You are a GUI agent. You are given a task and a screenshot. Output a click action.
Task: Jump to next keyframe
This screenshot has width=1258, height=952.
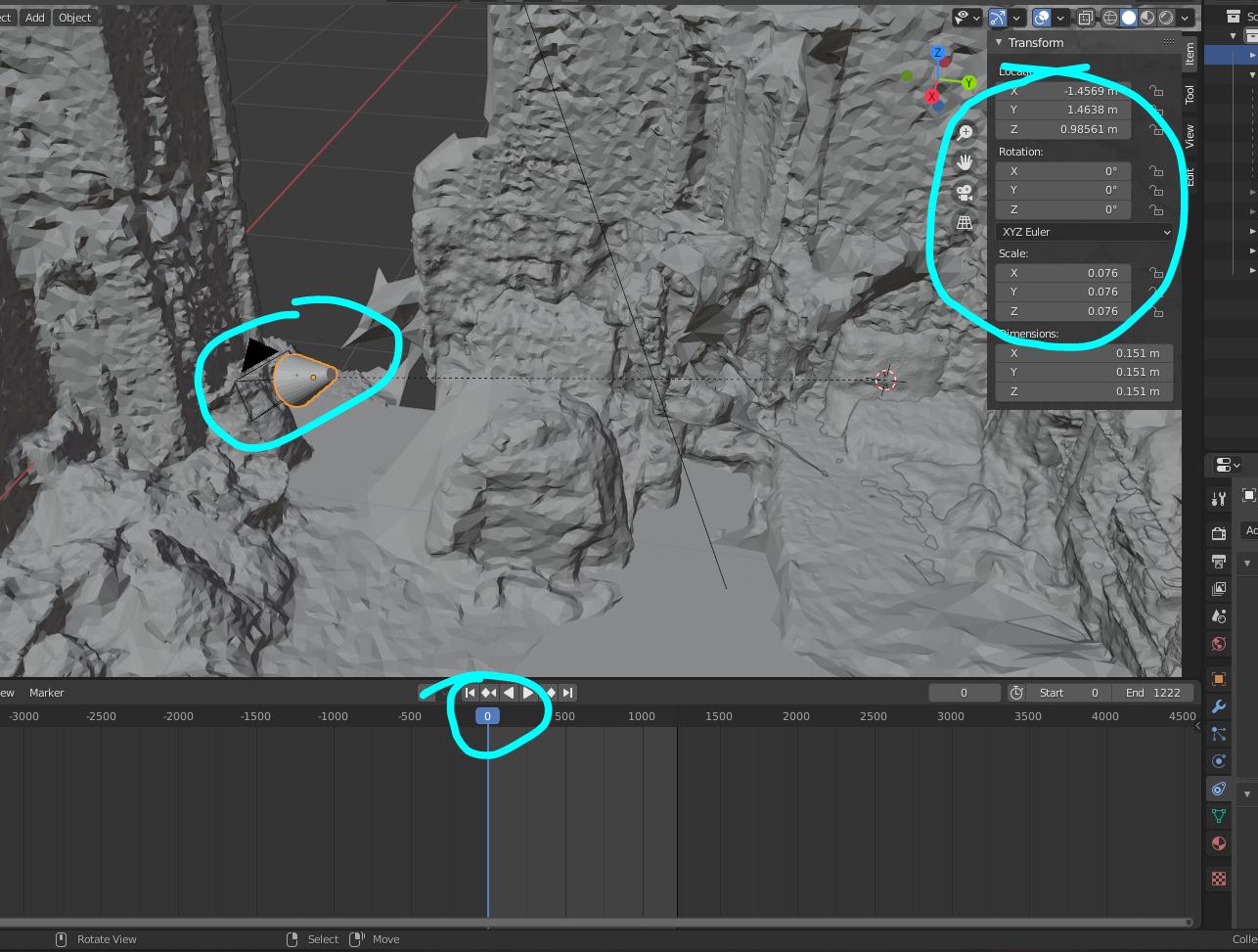(549, 693)
